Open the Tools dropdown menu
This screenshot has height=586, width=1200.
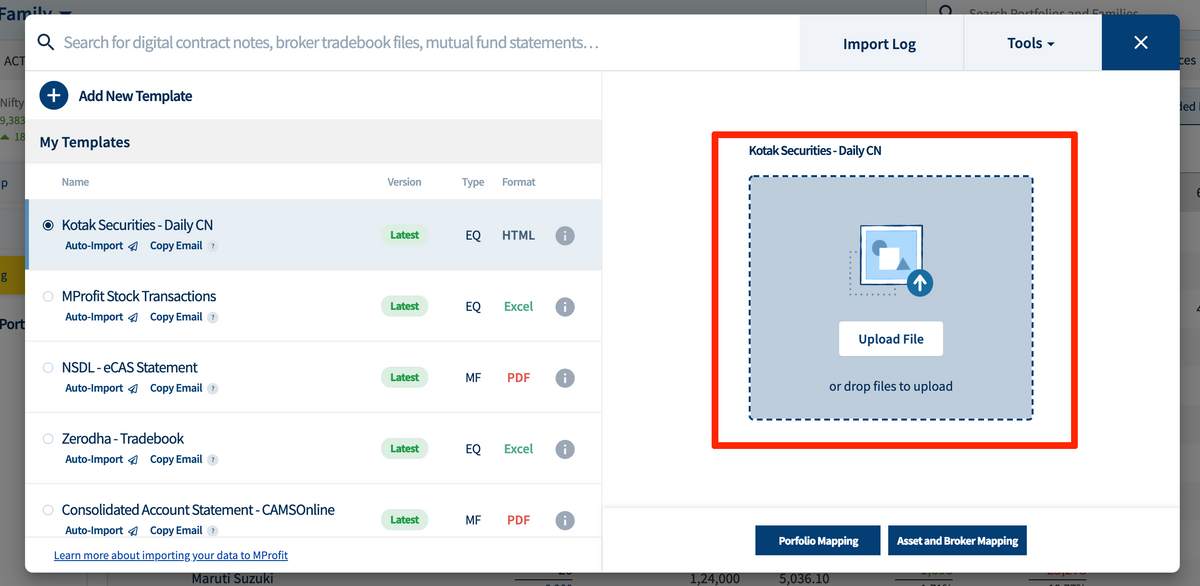[1032, 43]
